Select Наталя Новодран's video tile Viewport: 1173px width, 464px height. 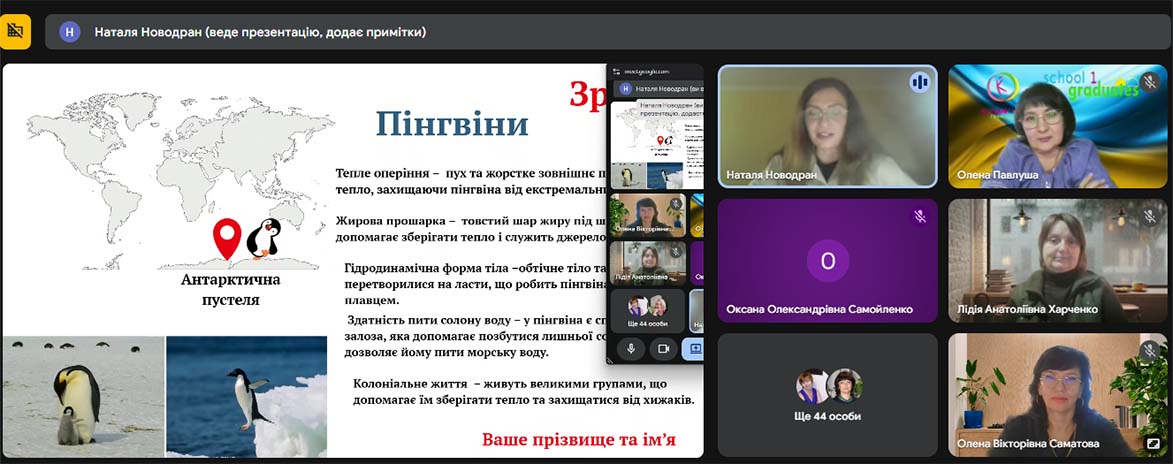tap(827, 126)
